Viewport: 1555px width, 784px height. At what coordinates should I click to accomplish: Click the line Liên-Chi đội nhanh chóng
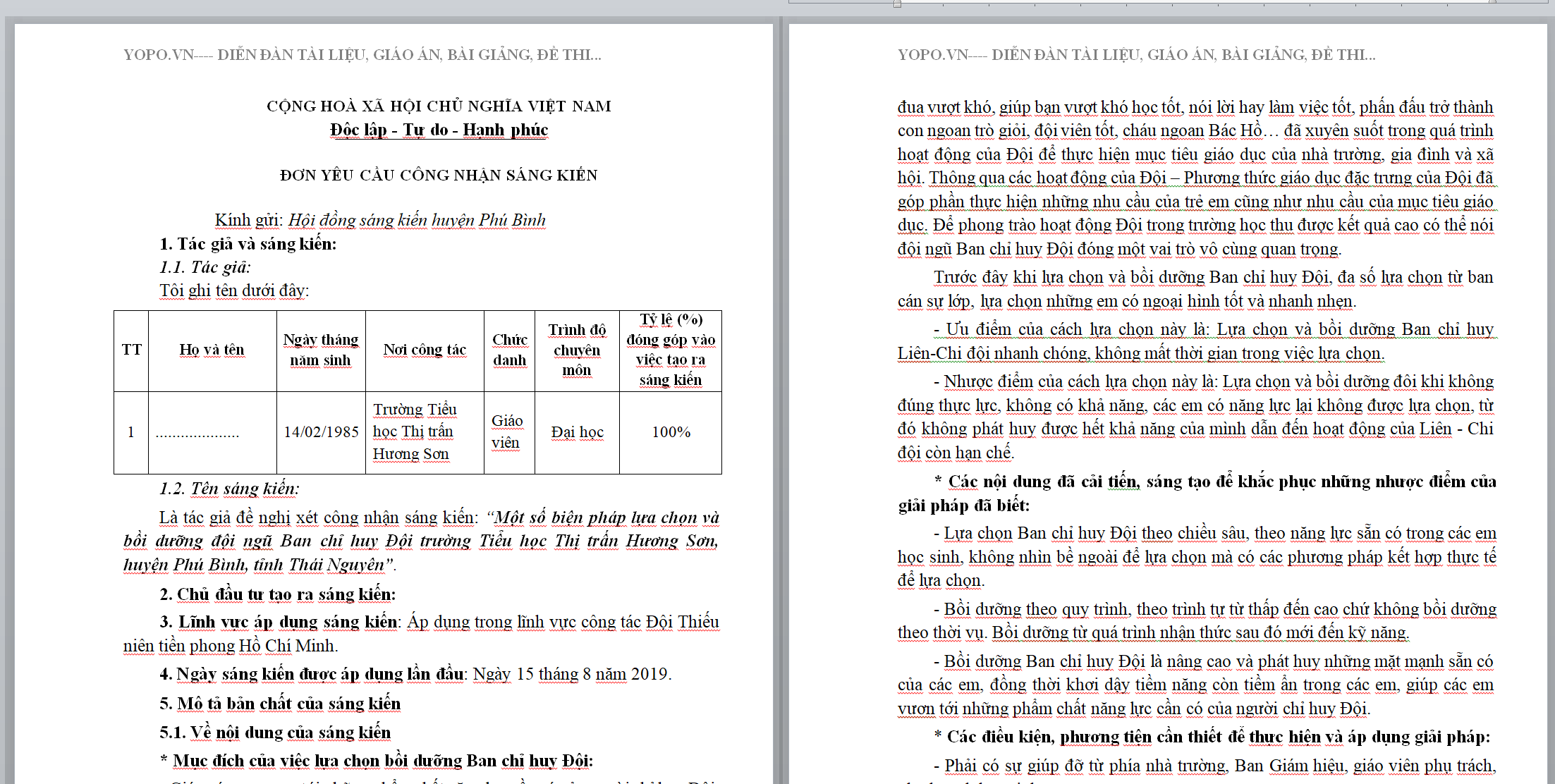(1141, 353)
